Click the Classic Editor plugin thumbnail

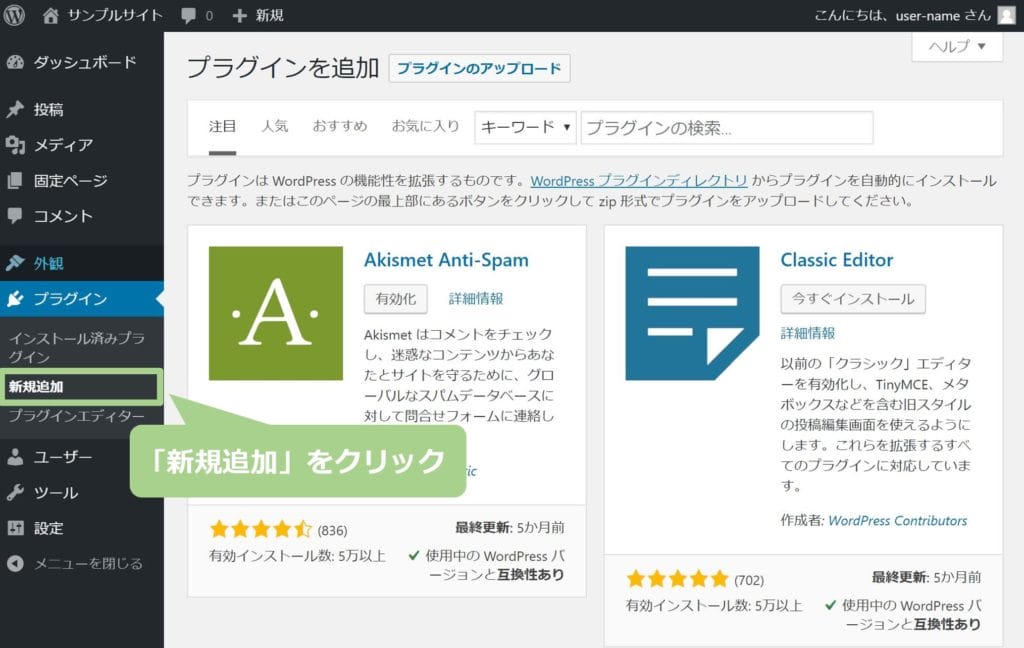point(692,313)
